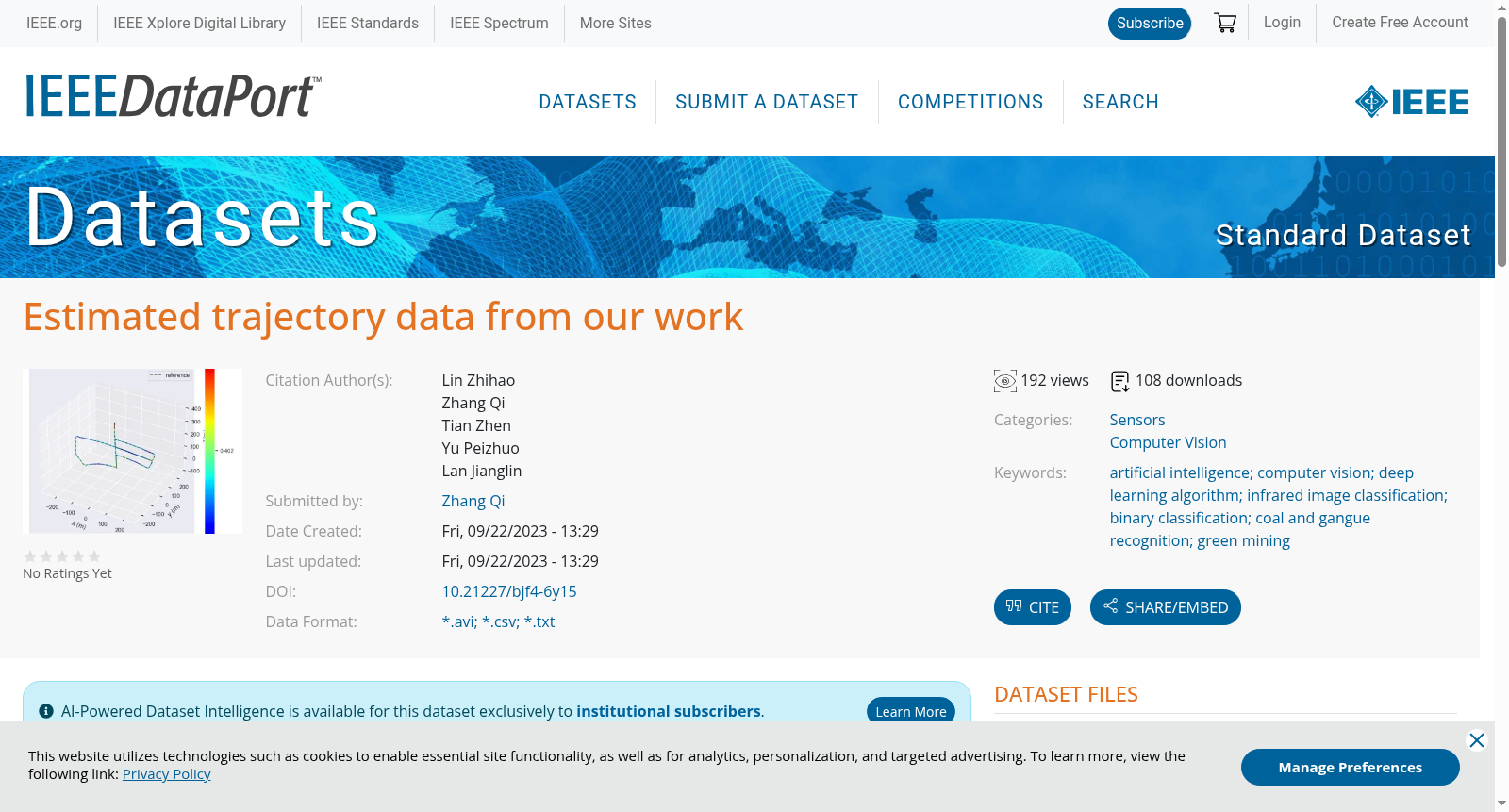Click the scrollbar down arrow

1501,804
